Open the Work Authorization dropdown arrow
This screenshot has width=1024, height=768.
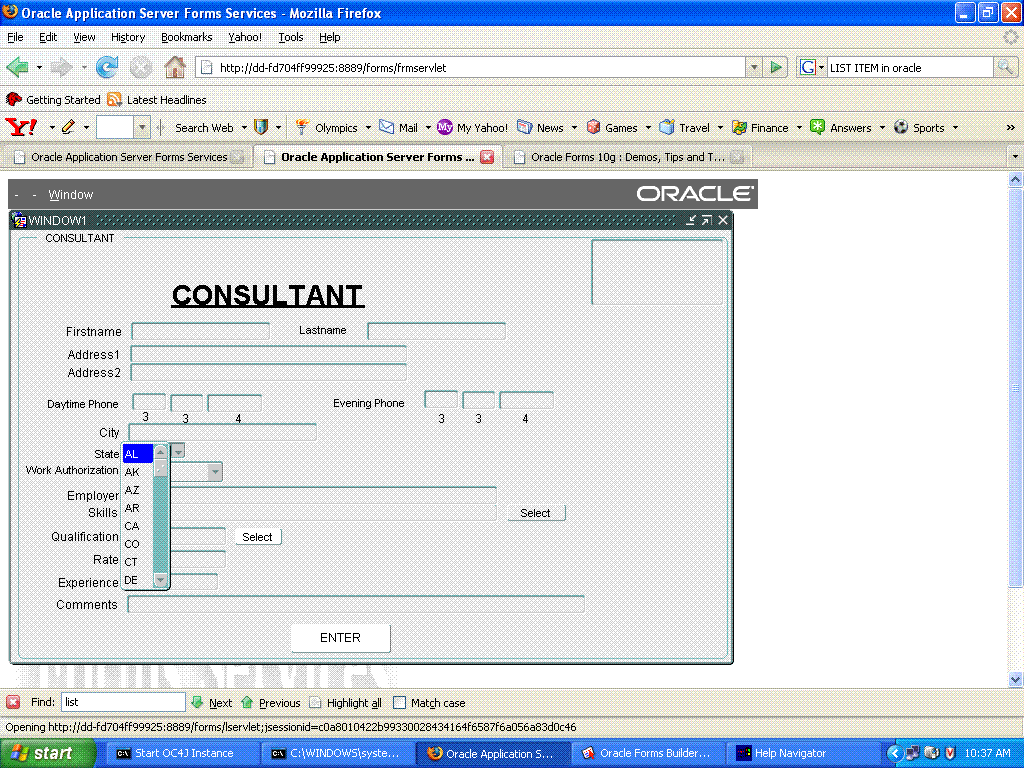tap(214, 472)
